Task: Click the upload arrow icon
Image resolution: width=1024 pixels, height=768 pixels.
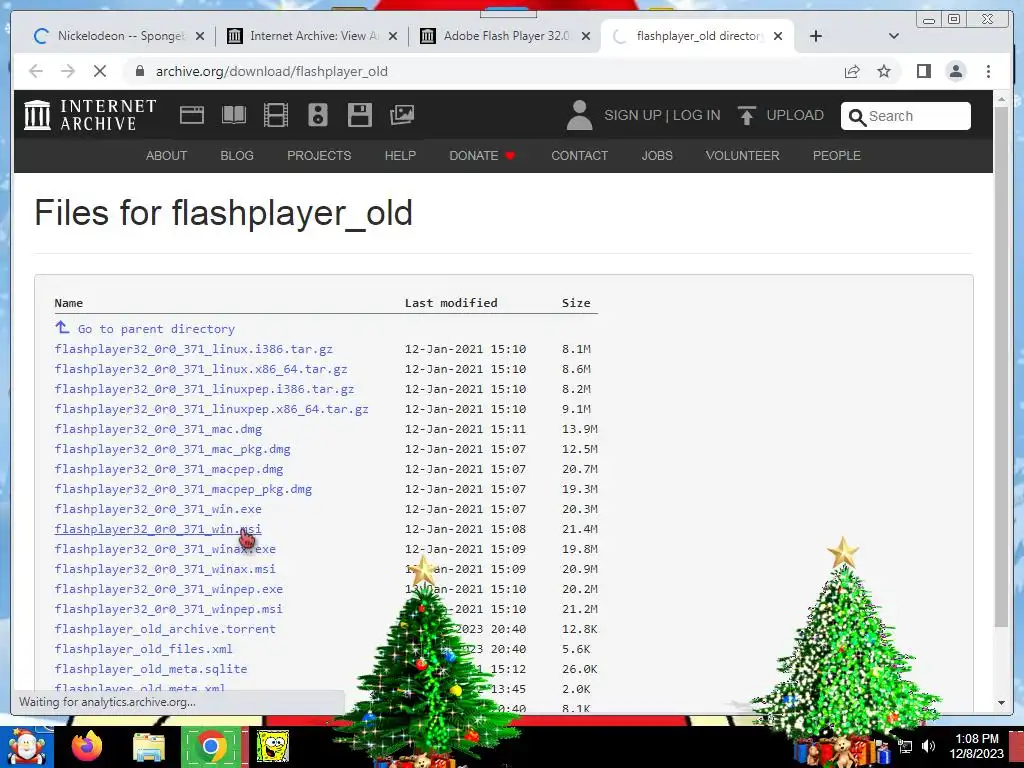Action: point(746,115)
